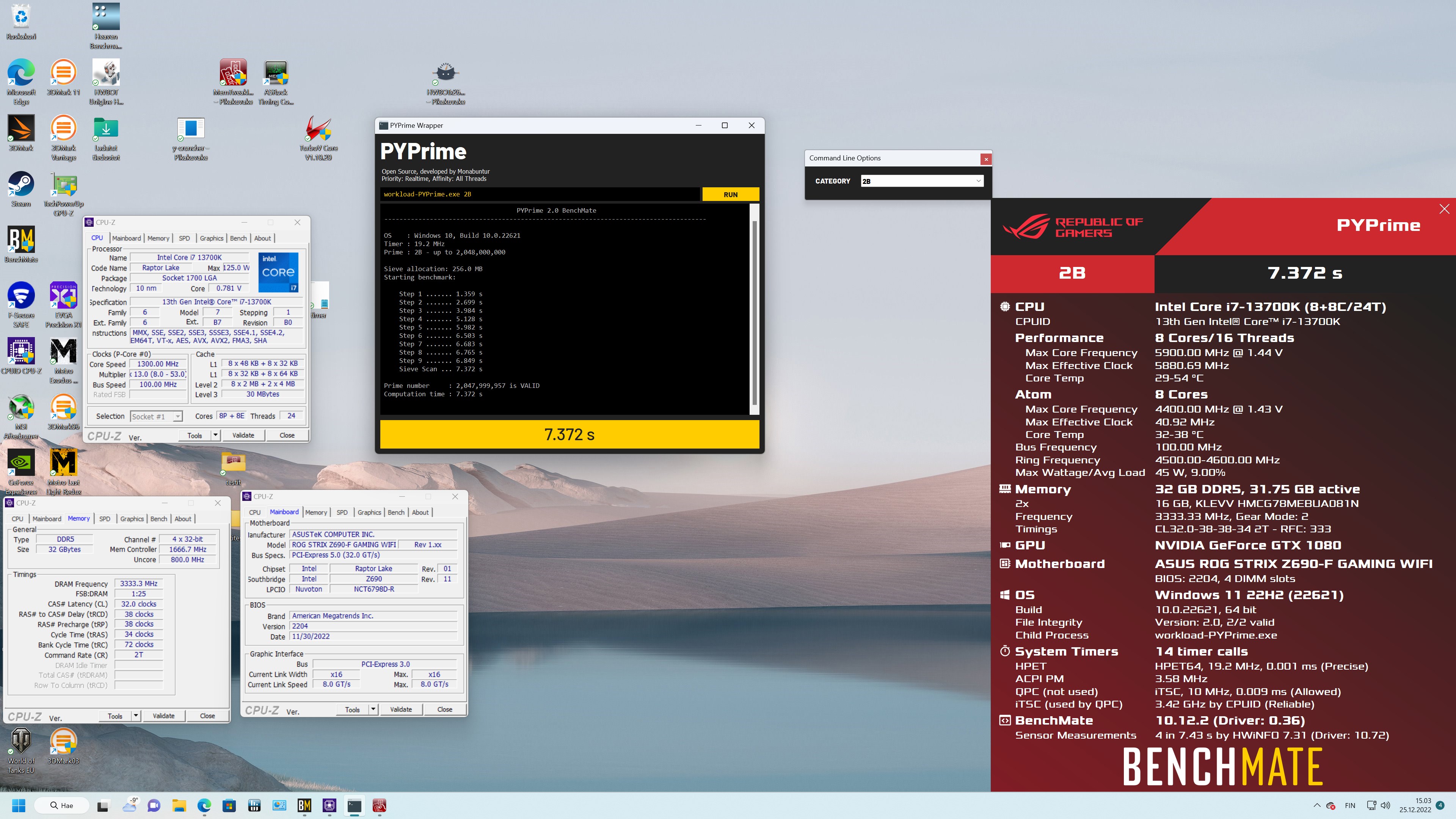The height and width of the screenshot is (819, 1456).
Task: Launch 3DMark desktop icon
Action: 21,133
